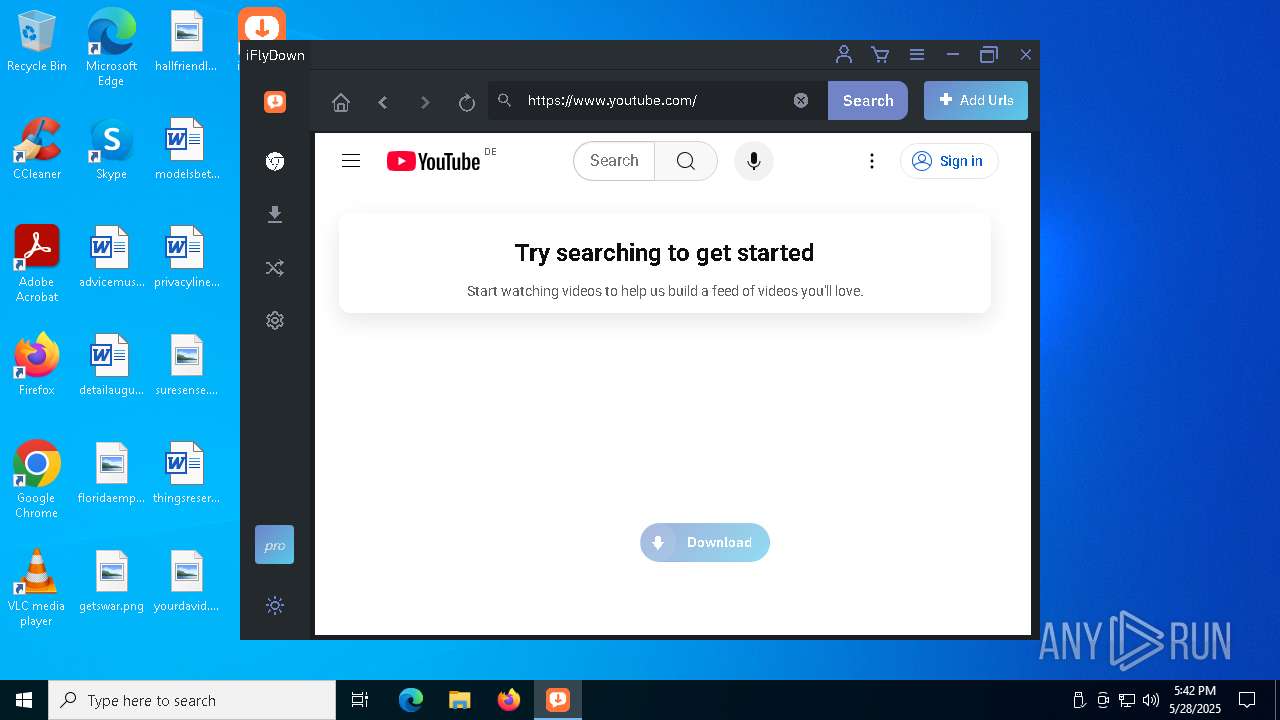Select the floridaemp image file on desktop
The height and width of the screenshot is (720, 1280).
[111, 473]
